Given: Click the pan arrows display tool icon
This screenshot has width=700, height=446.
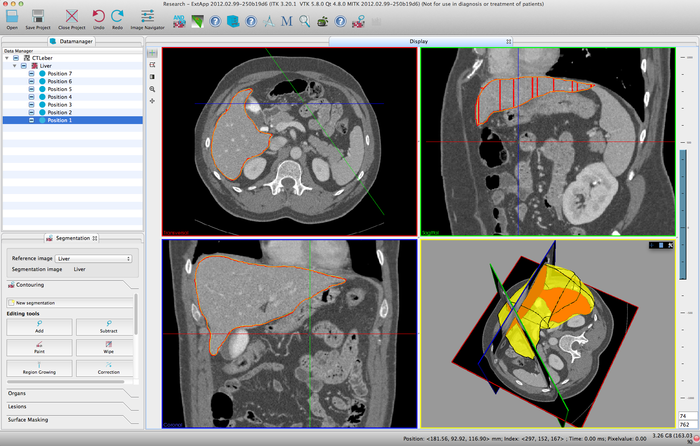Looking at the screenshot, I should click(x=152, y=101).
